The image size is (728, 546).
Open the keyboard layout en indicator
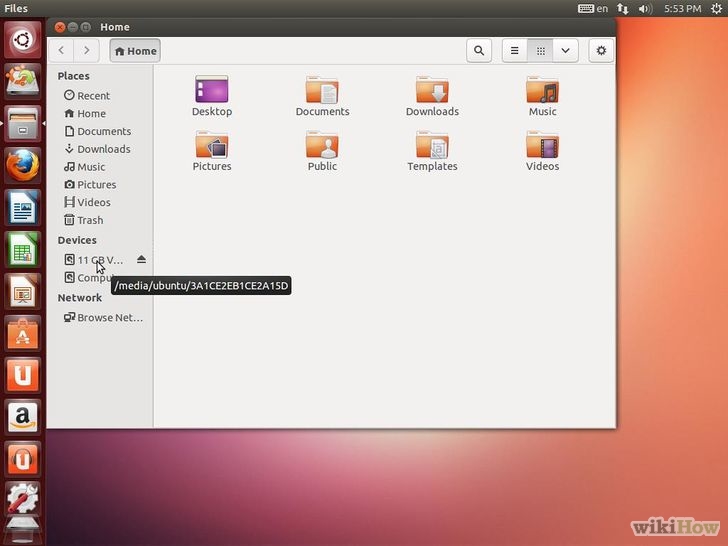(x=593, y=8)
